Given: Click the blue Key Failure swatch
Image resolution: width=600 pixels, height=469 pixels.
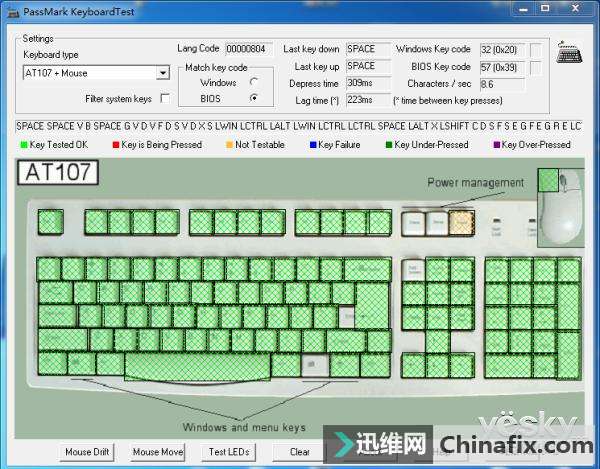Looking at the screenshot, I should [313, 145].
